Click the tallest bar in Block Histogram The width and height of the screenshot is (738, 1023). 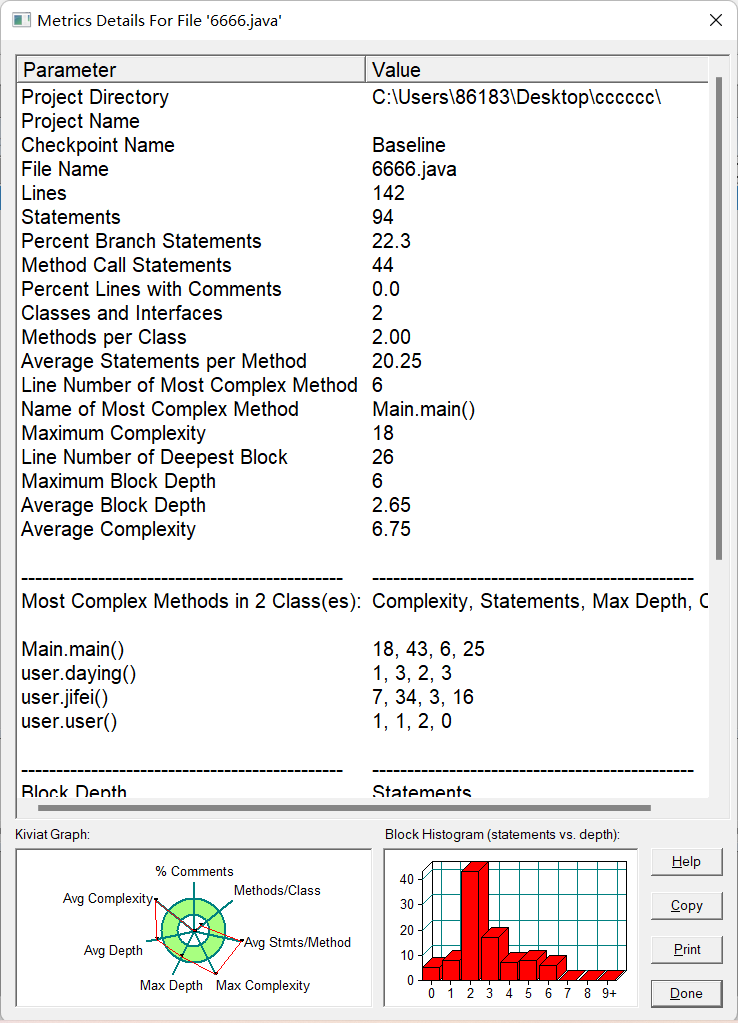click(474, 921)
